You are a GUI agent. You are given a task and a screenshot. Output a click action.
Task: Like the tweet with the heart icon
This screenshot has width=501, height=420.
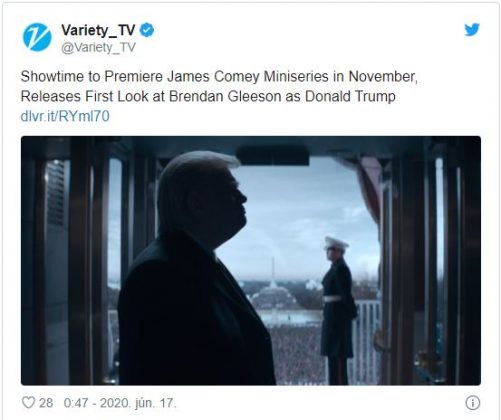28,402
